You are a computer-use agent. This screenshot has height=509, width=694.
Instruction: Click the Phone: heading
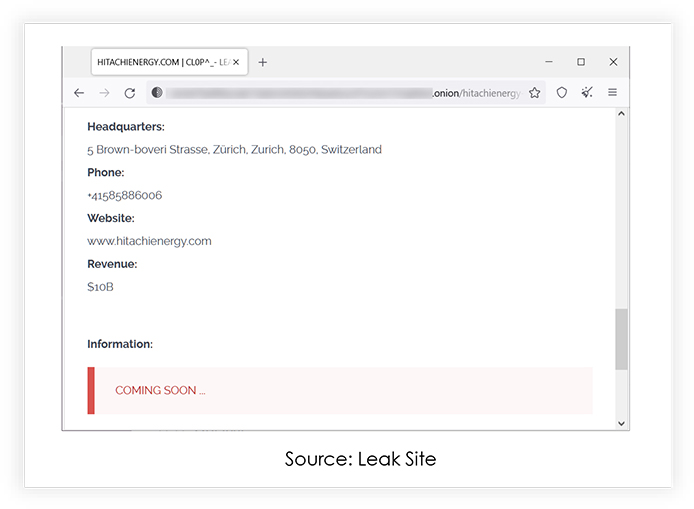pos(105,173)
